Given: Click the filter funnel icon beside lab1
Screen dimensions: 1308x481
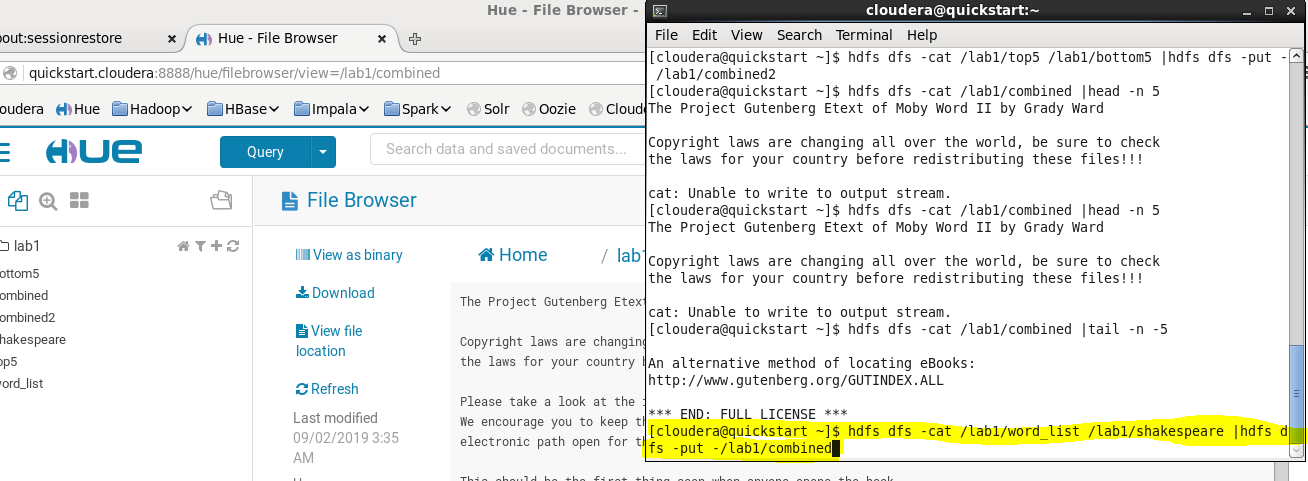Looking at the screenshot, I should 200,246.
